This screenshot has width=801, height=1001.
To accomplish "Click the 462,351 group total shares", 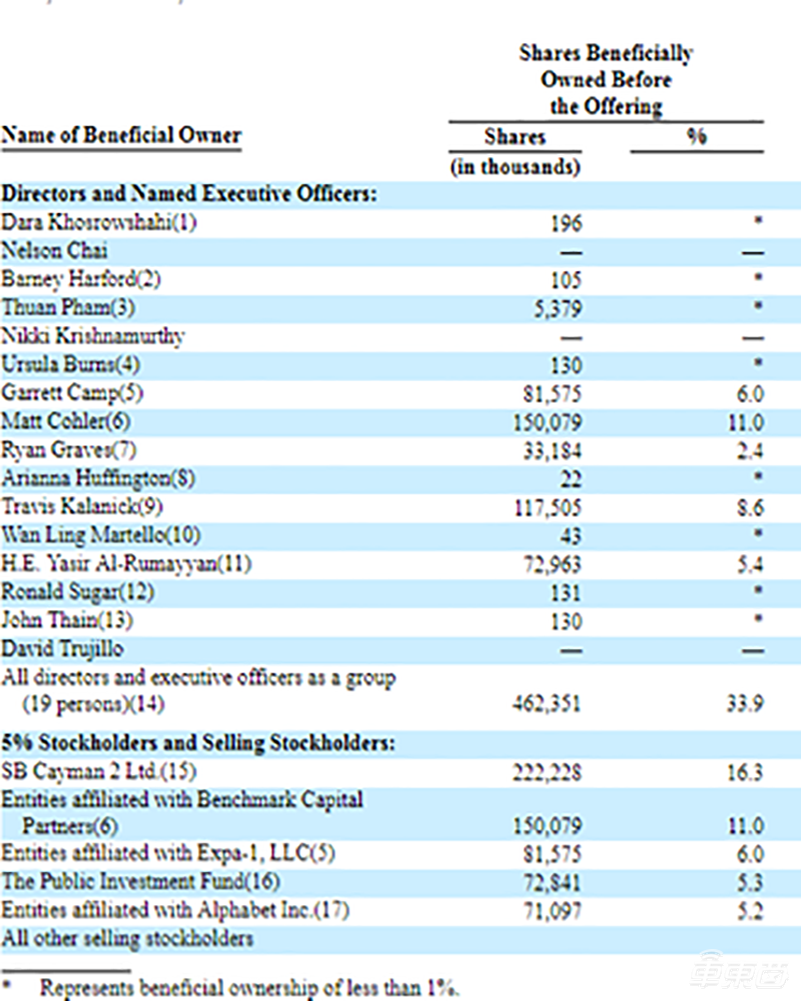I will [548, 704].
